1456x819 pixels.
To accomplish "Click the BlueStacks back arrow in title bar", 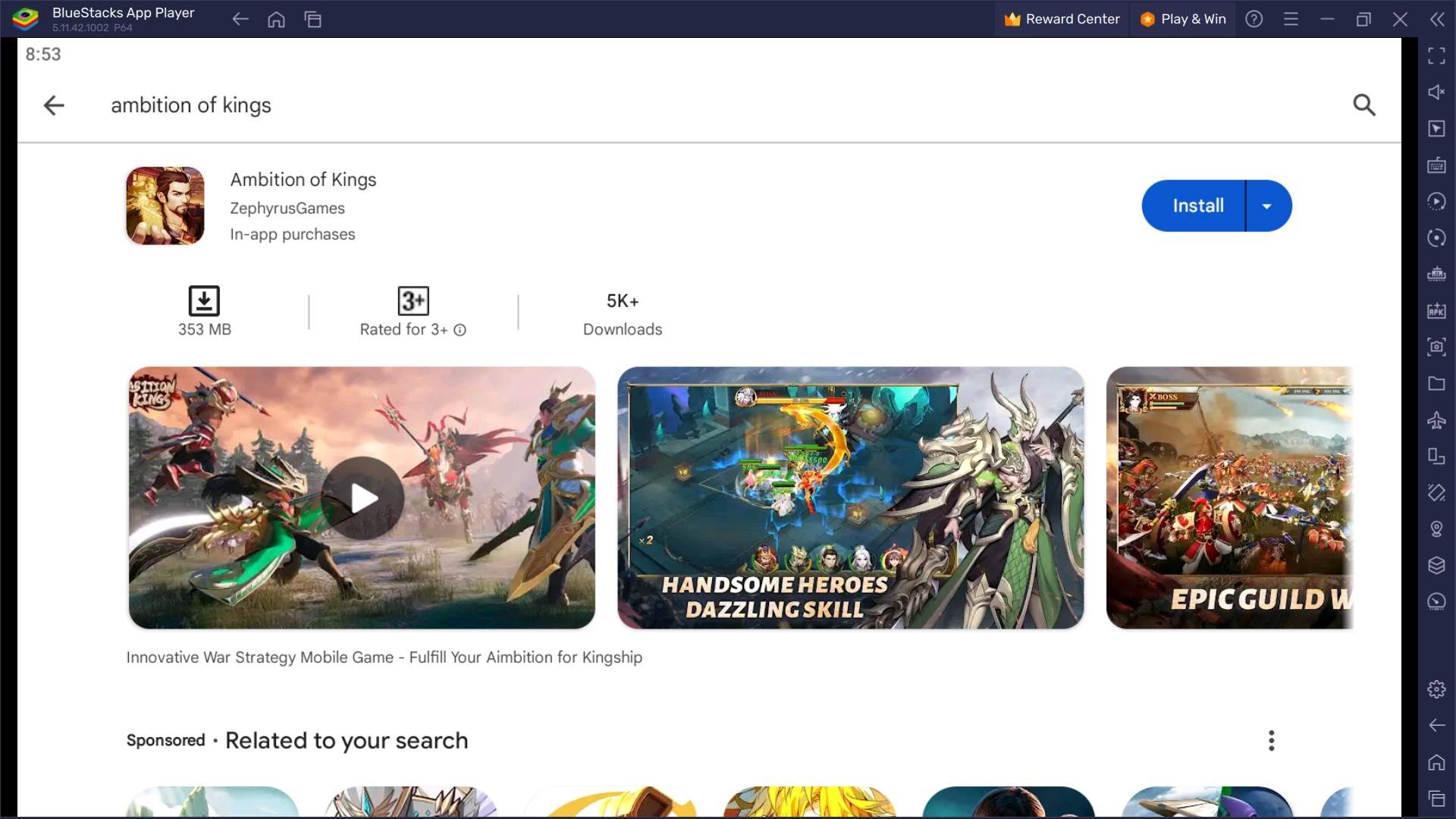I will [240, 19].
